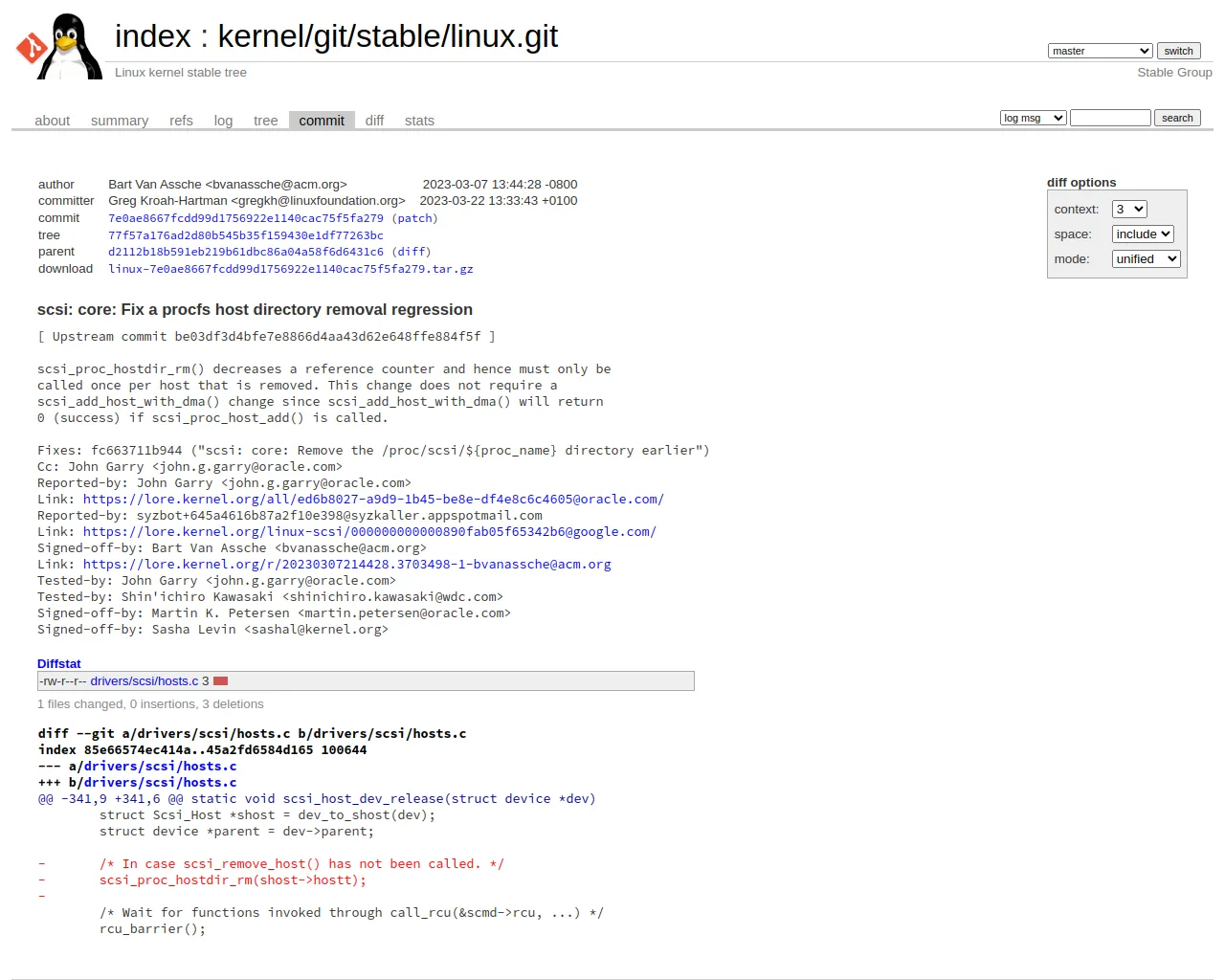This screenshot has width=1225, height=980.
Task: Open the master branch dropdown
Action: 1100,51
